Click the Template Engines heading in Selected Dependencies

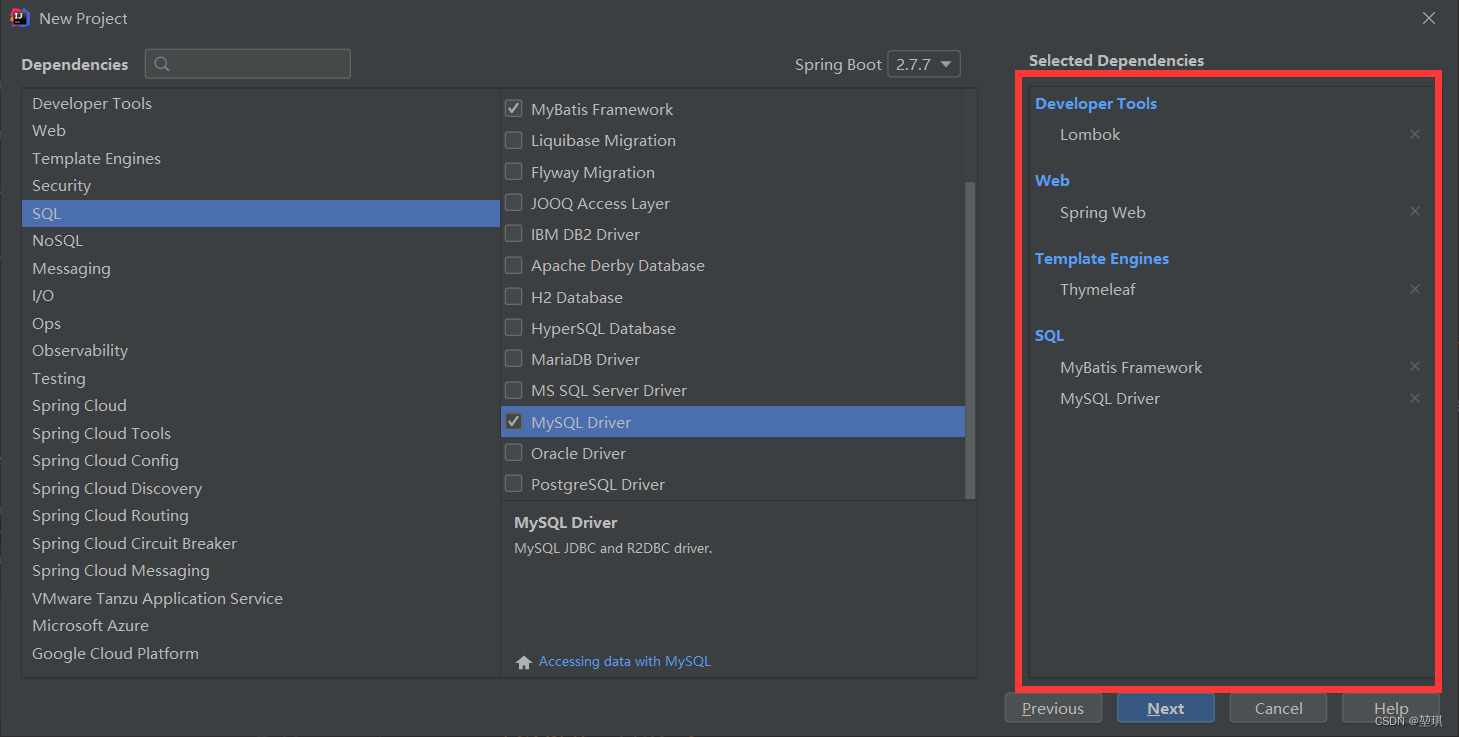(x=1102, y=258)
